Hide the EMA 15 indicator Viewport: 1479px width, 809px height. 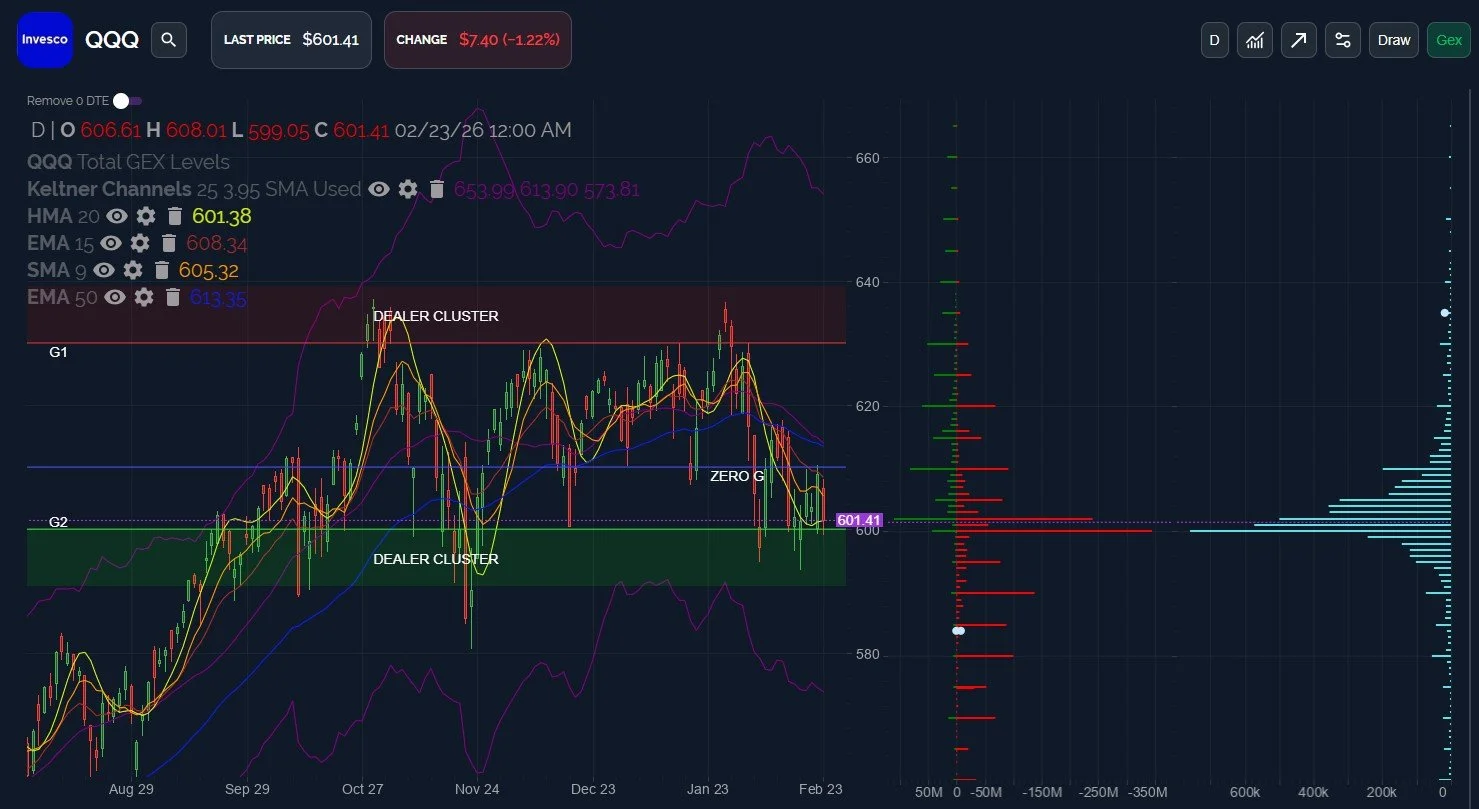(x=111, y=243)
